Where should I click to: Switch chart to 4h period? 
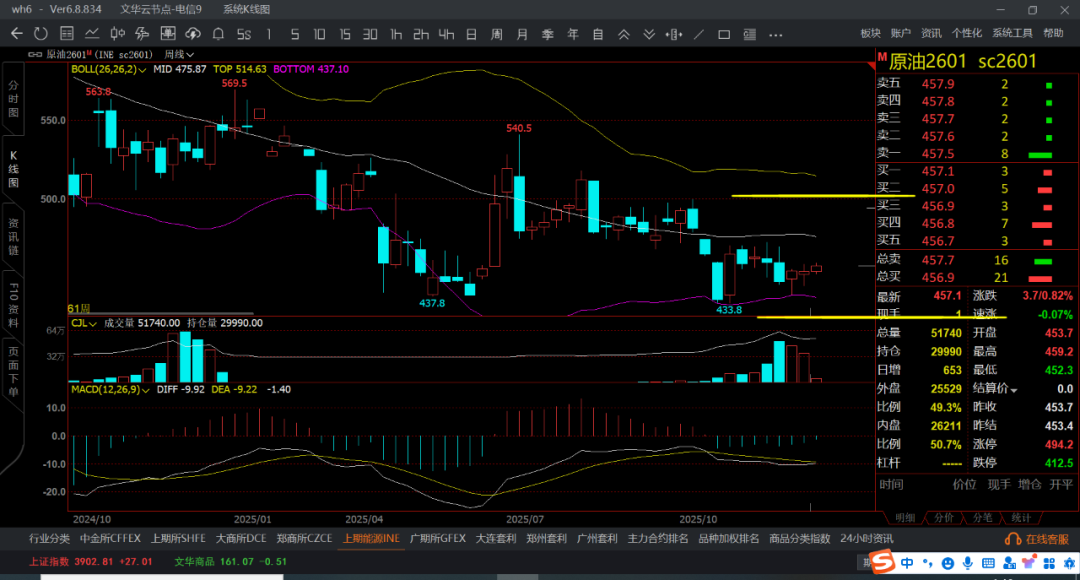coord(446,34)
